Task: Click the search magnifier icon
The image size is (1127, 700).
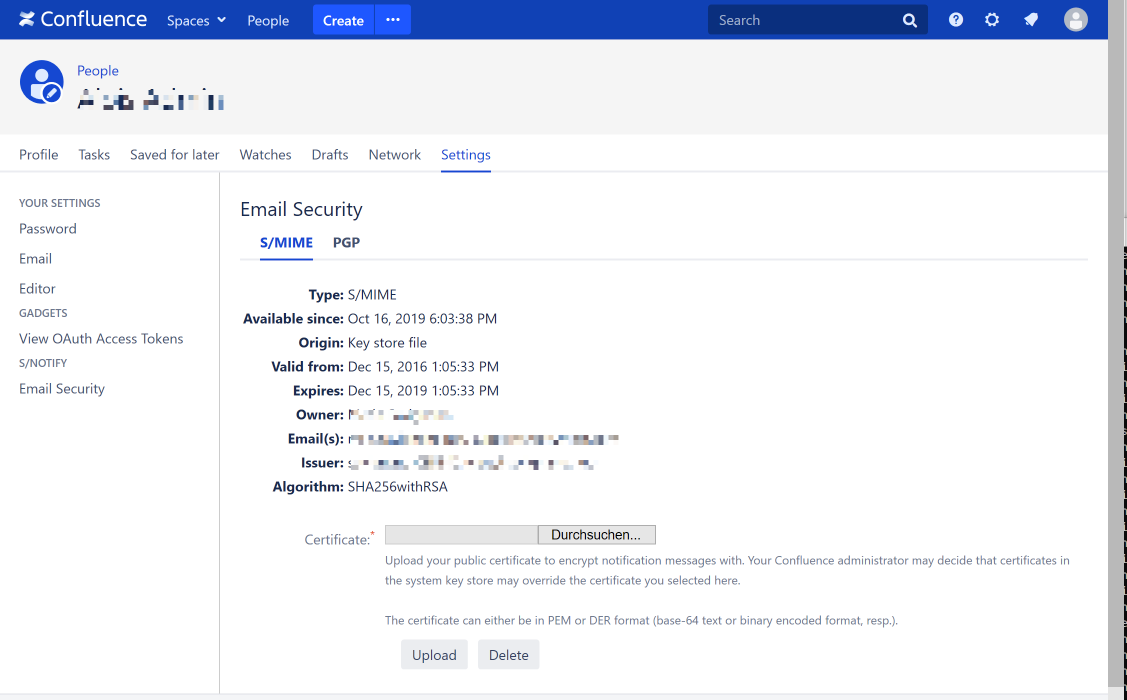Action: 910,20
